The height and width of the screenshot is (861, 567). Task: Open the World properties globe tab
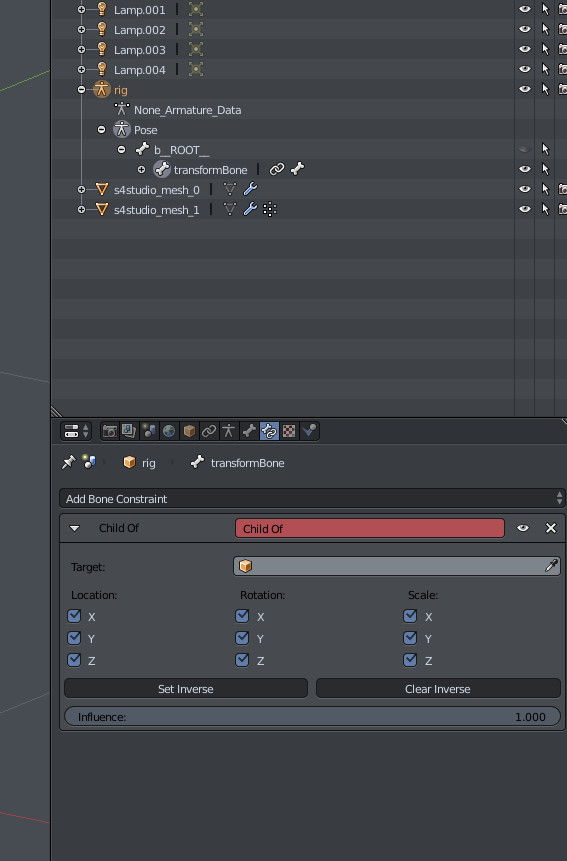coord(169,431)
